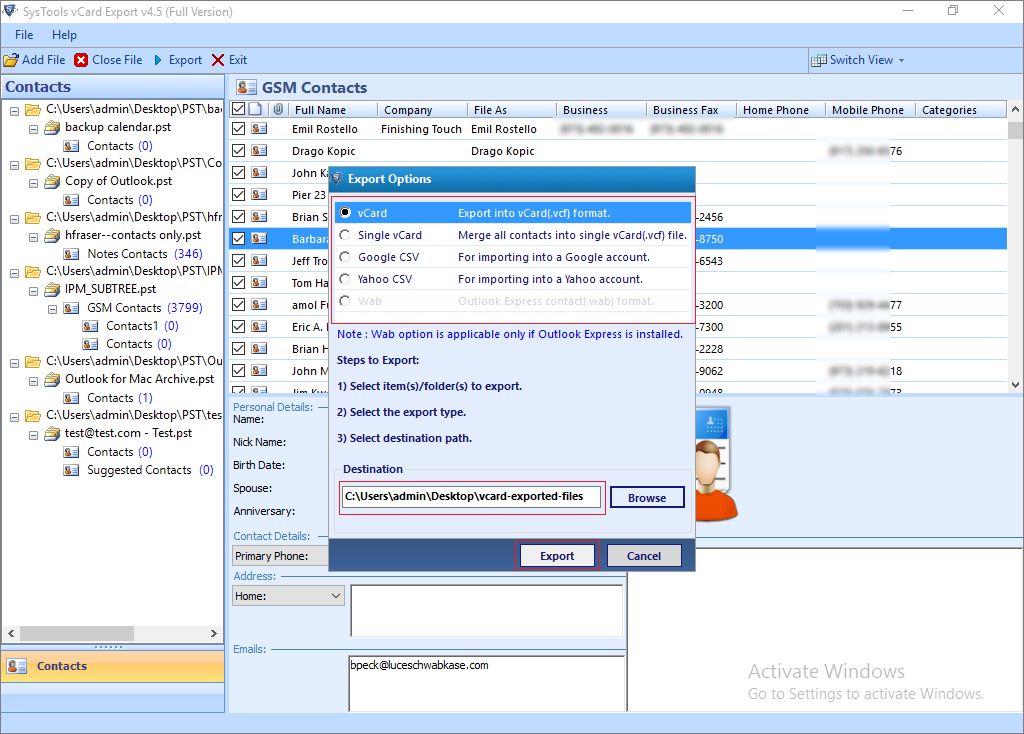Click the Suggested Contacts card icon
This screenshot has width=1024, height=734.
[71, 470]
